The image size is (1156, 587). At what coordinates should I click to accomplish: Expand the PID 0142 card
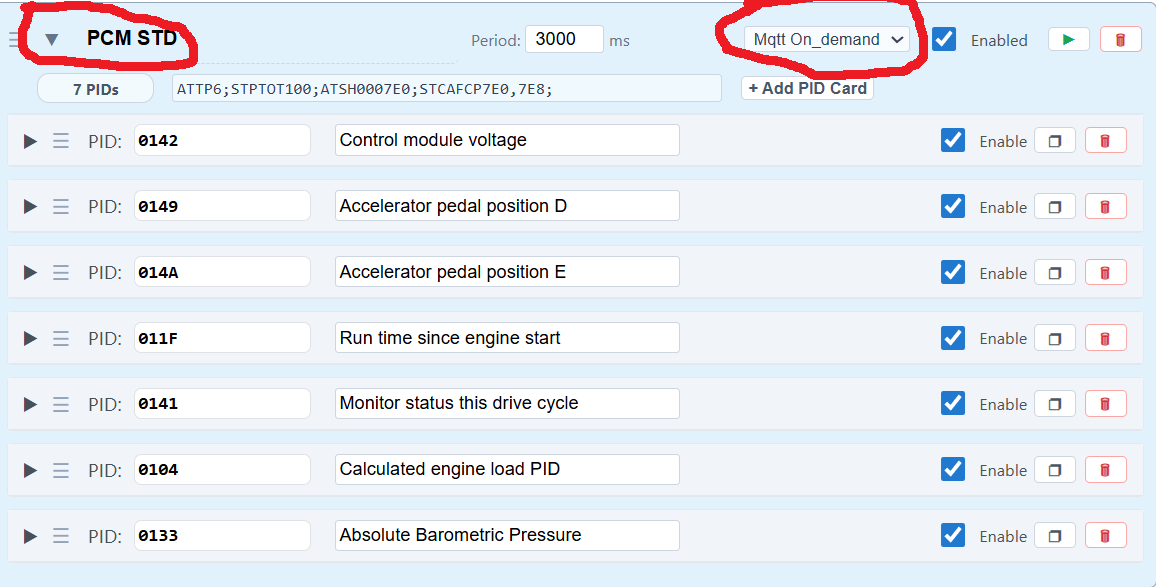tap(29, 141)
